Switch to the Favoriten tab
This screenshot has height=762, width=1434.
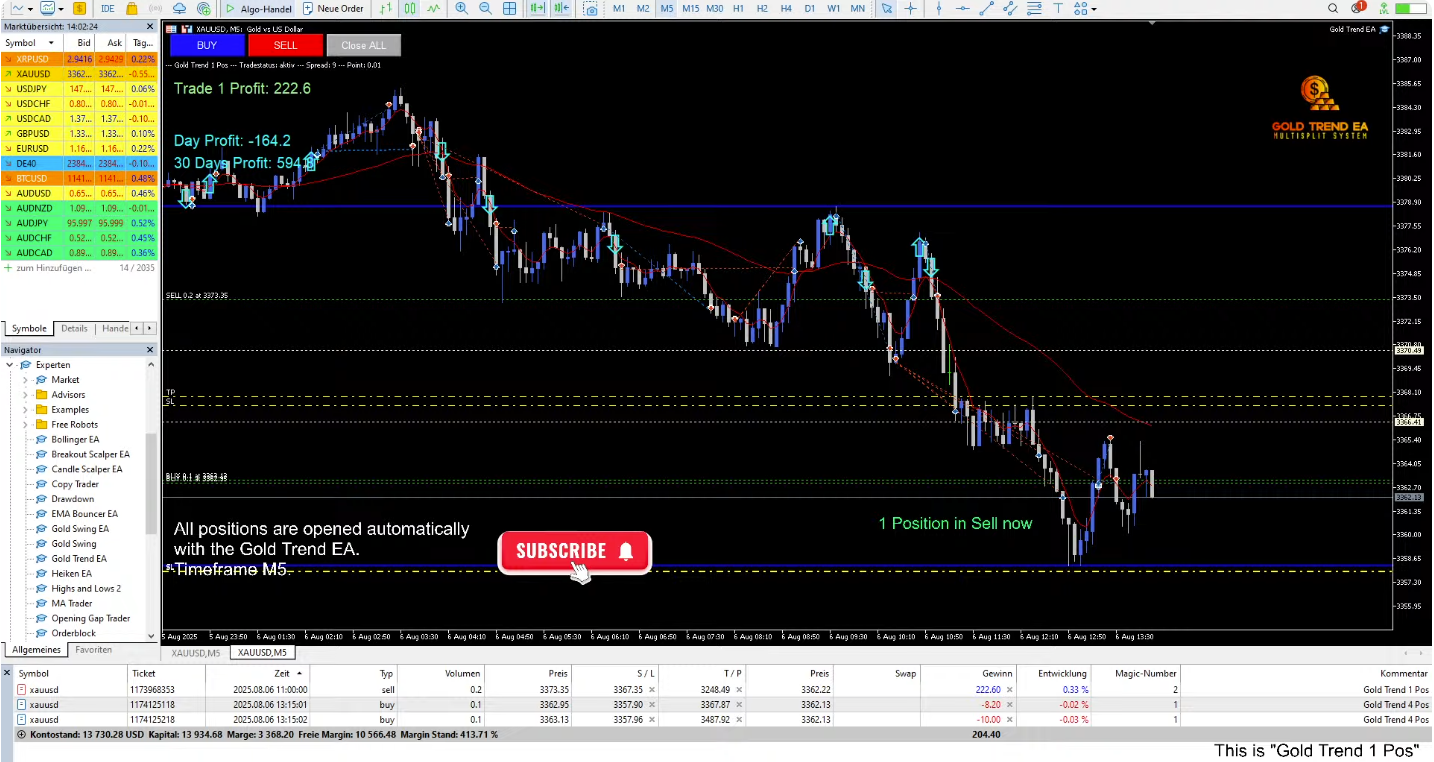pyautogui.click(x=94, y=650)
